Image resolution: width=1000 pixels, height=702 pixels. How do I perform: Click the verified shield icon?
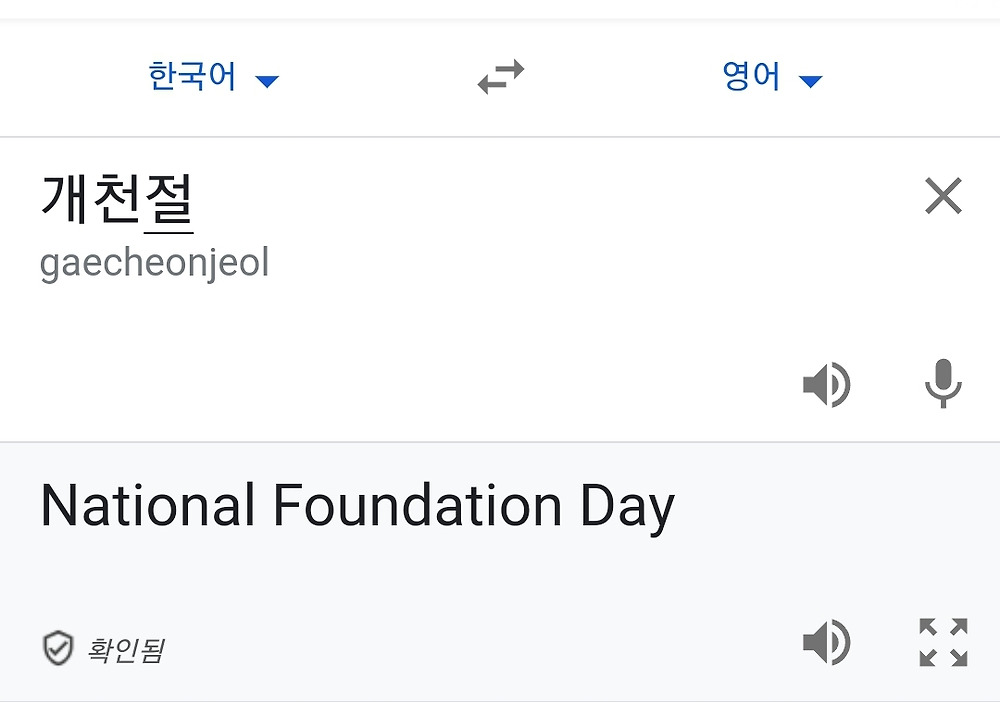click(57, 649)
